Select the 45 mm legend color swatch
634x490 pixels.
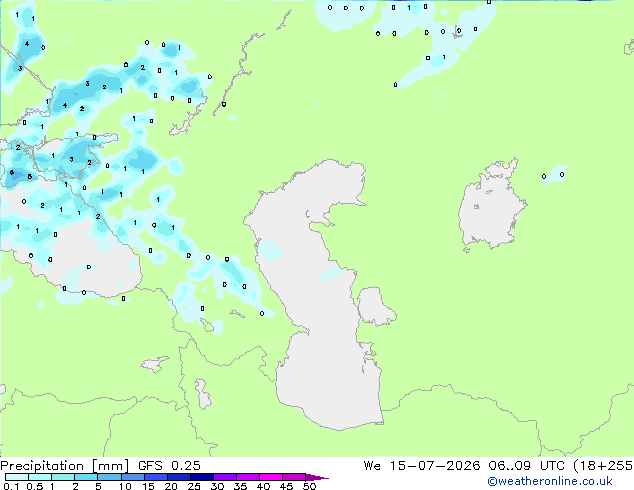[294, 477]
